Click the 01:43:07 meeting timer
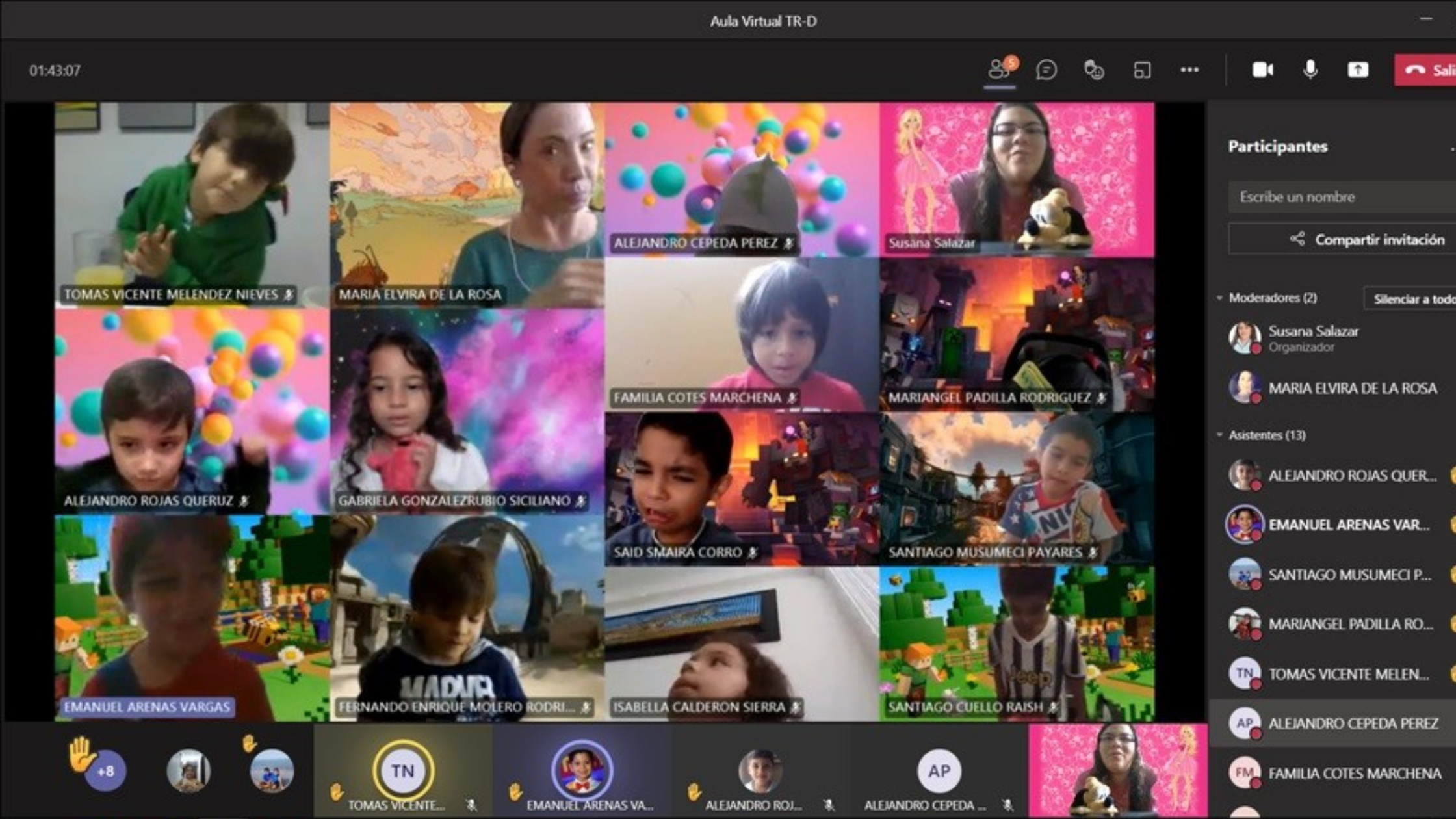The width and height of the screenshot is (1456, 819). [x=55, y=70]
